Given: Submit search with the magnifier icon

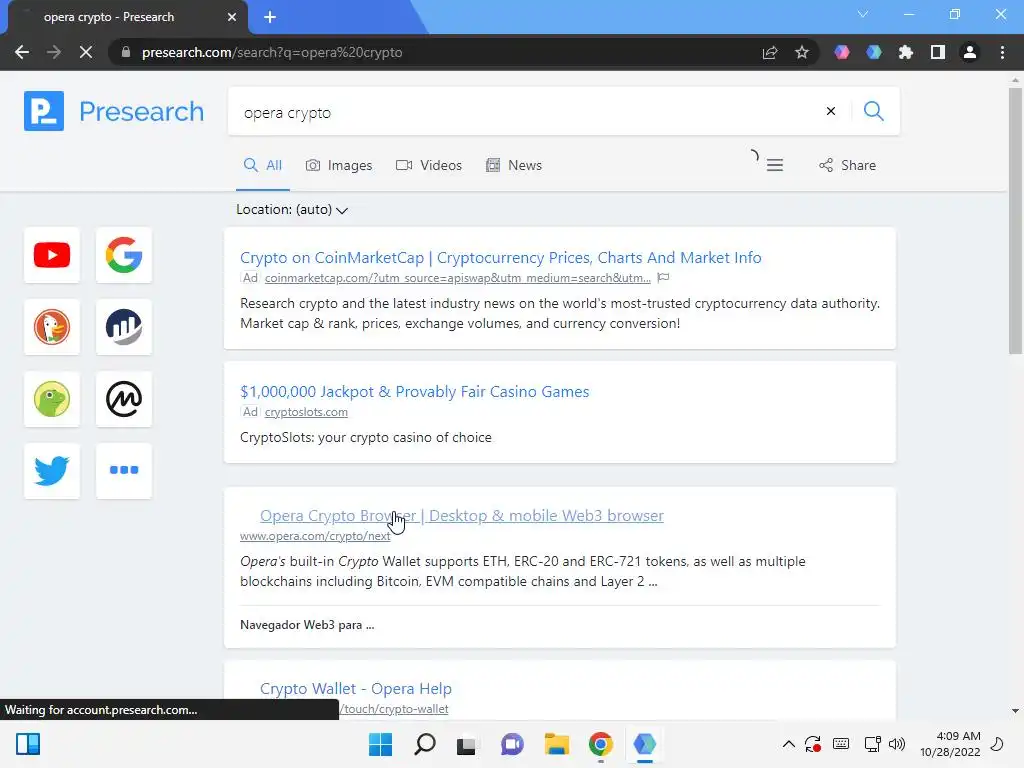Looking at the screenshot, I should pyautogui.click(x=873, y=111).
